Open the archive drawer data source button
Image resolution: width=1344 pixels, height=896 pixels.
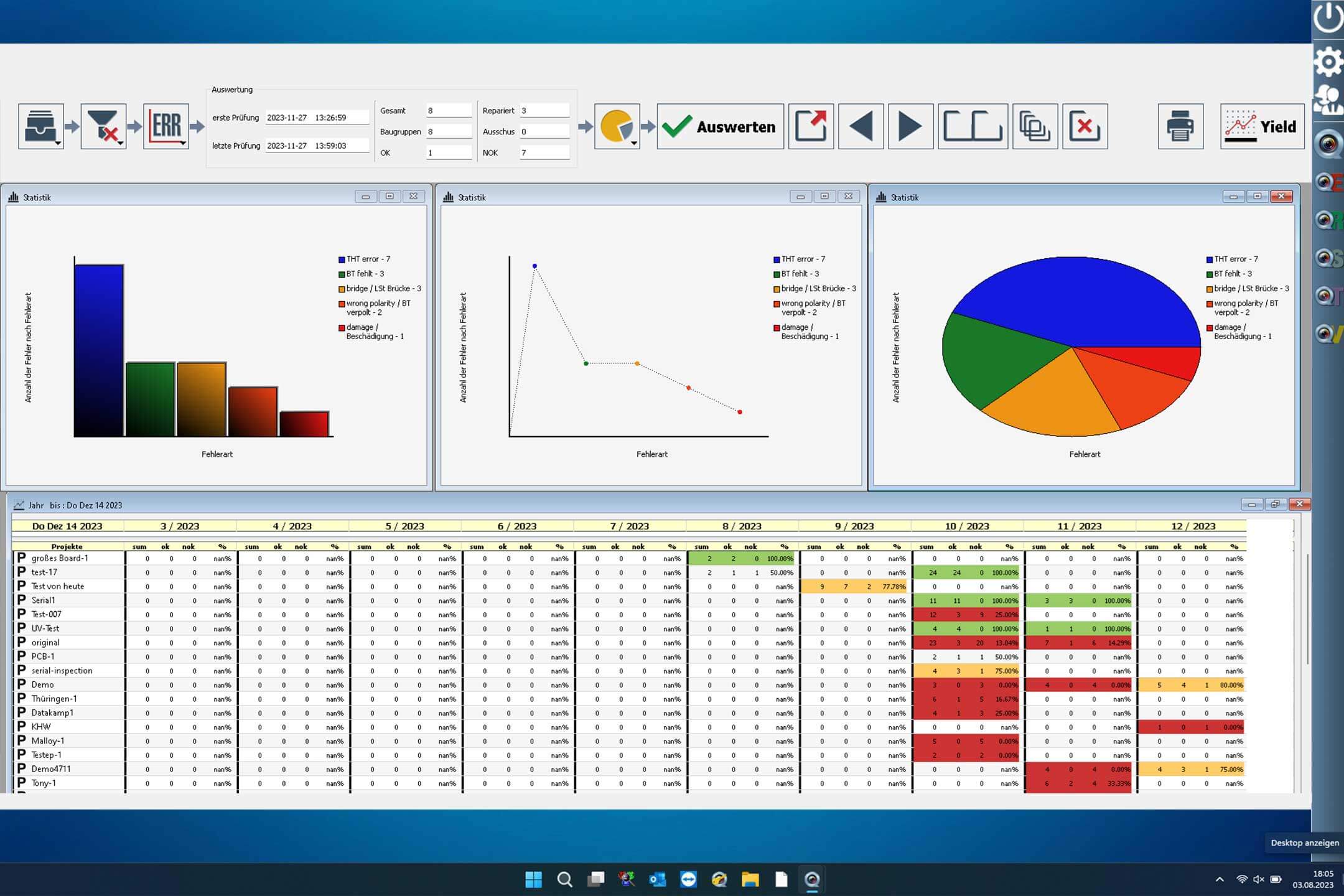(x=40, y=126)
